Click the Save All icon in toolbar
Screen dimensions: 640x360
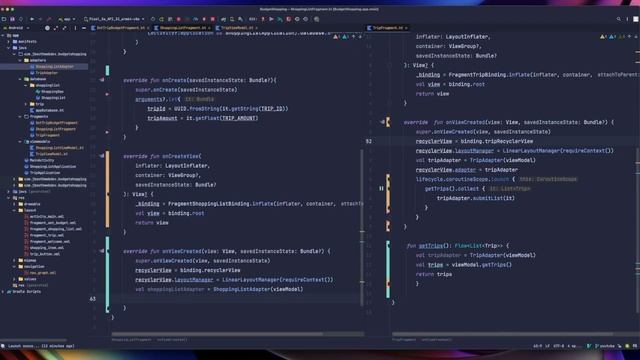13,19
